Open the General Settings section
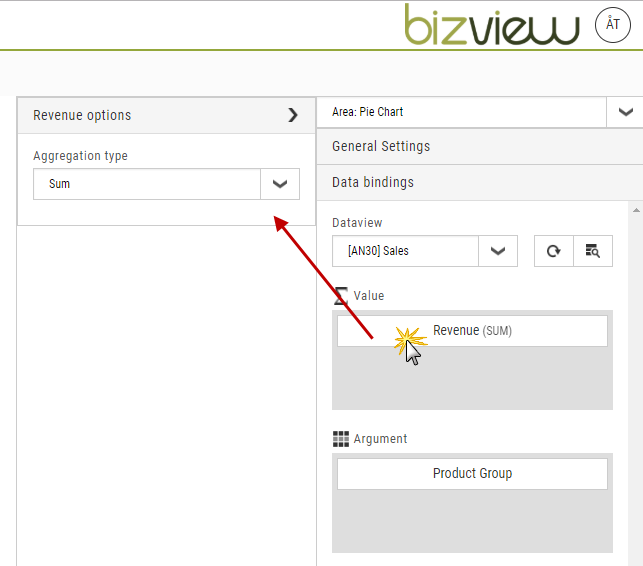Screen dimensions: 643x566 pos(480,146)
